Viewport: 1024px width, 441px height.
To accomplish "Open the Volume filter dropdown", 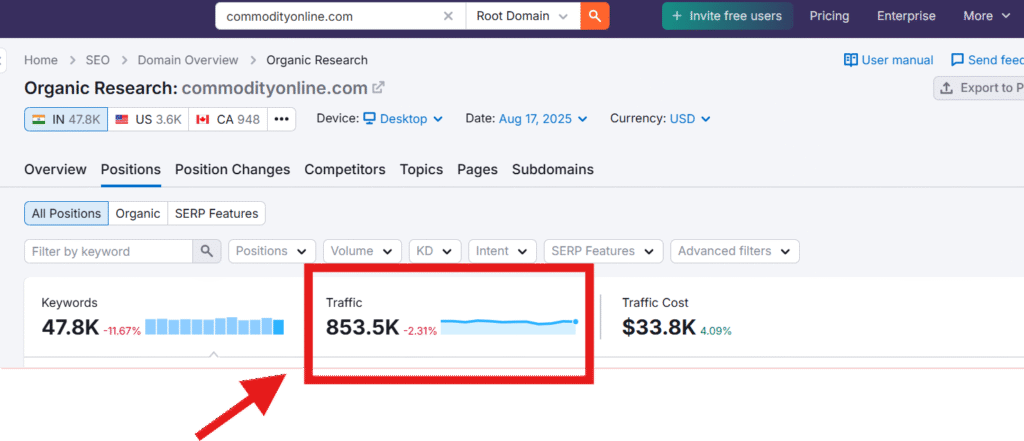I will [x=362, y=252].
